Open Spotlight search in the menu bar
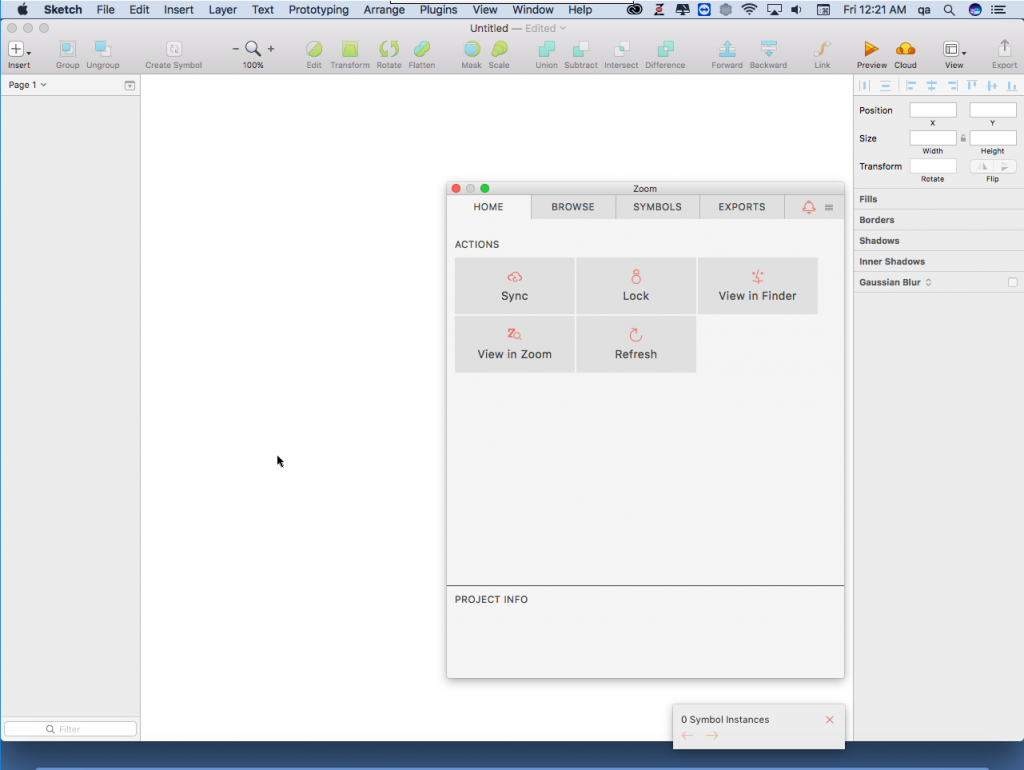 (949, 10)
